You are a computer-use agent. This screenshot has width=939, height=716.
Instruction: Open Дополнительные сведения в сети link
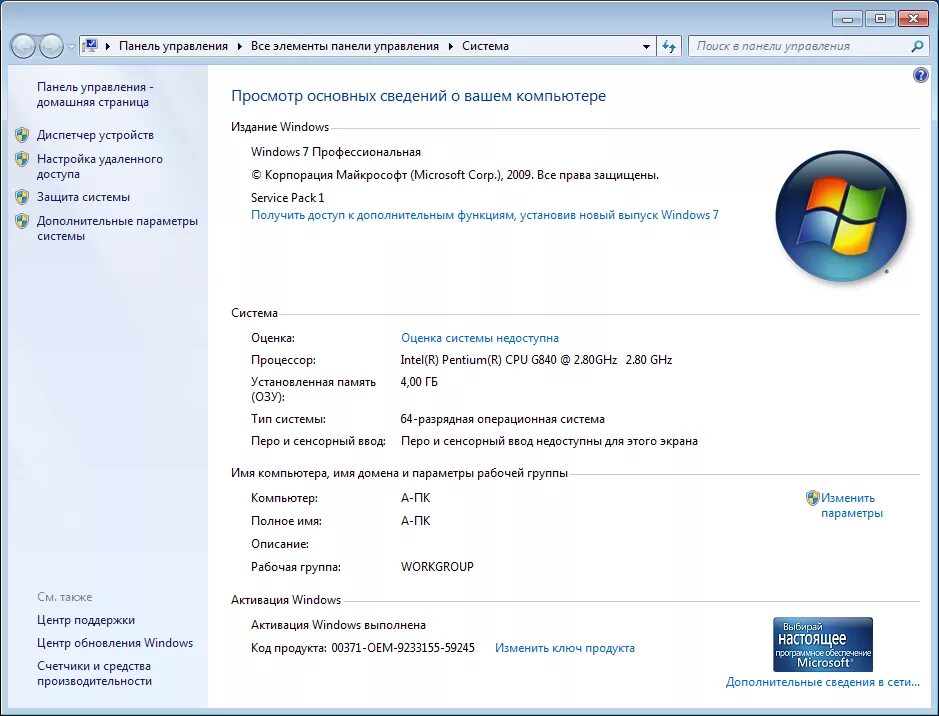point(823,682)
